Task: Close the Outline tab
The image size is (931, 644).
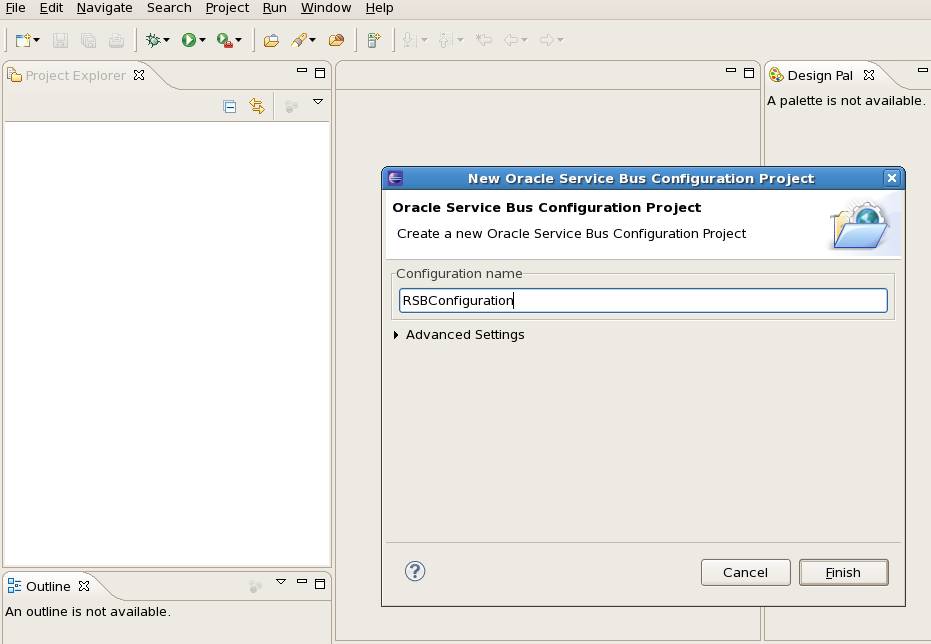Action: (84, 586)
